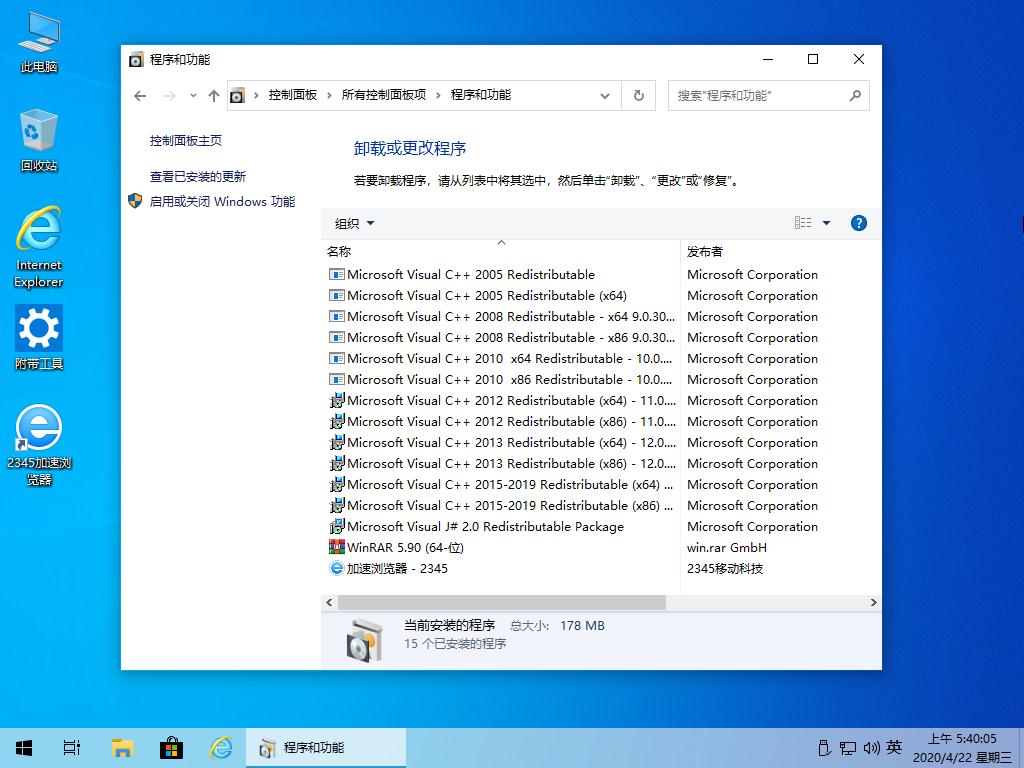Open 启用或关闭 Windows 功能 link
The image size is (1024, 768).
(222, 201)
